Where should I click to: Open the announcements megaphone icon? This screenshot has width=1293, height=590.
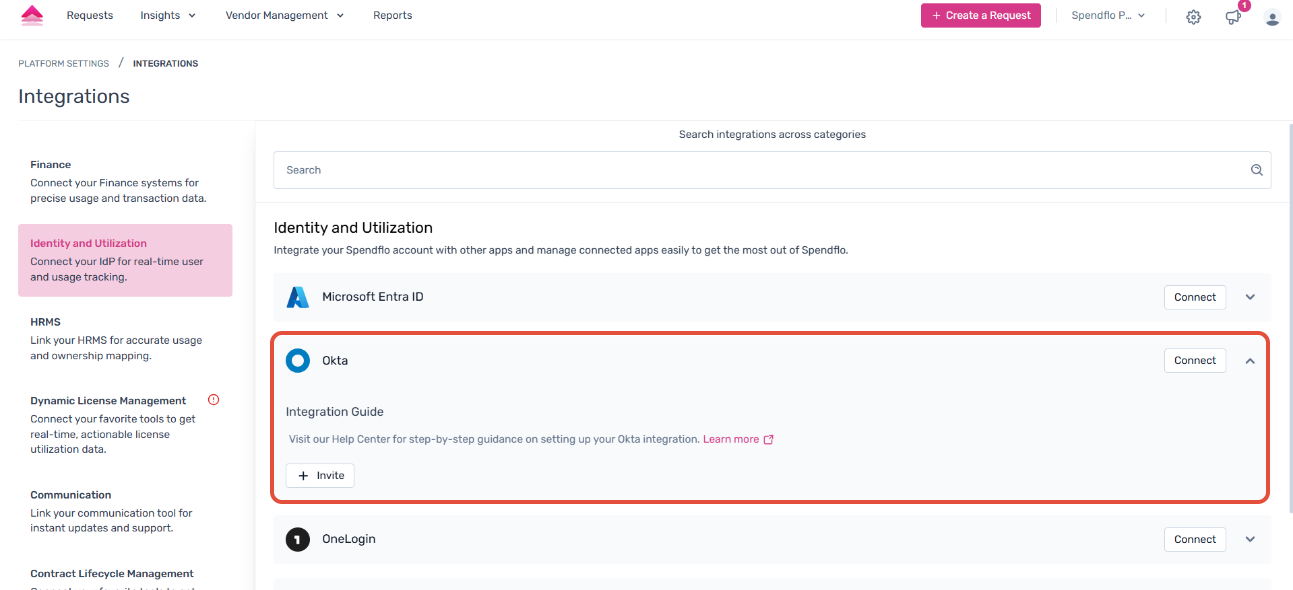coord(1233,17)
